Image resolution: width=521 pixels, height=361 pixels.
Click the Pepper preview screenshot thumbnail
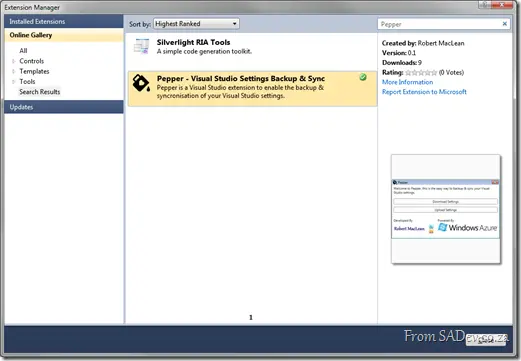[446, 209]
